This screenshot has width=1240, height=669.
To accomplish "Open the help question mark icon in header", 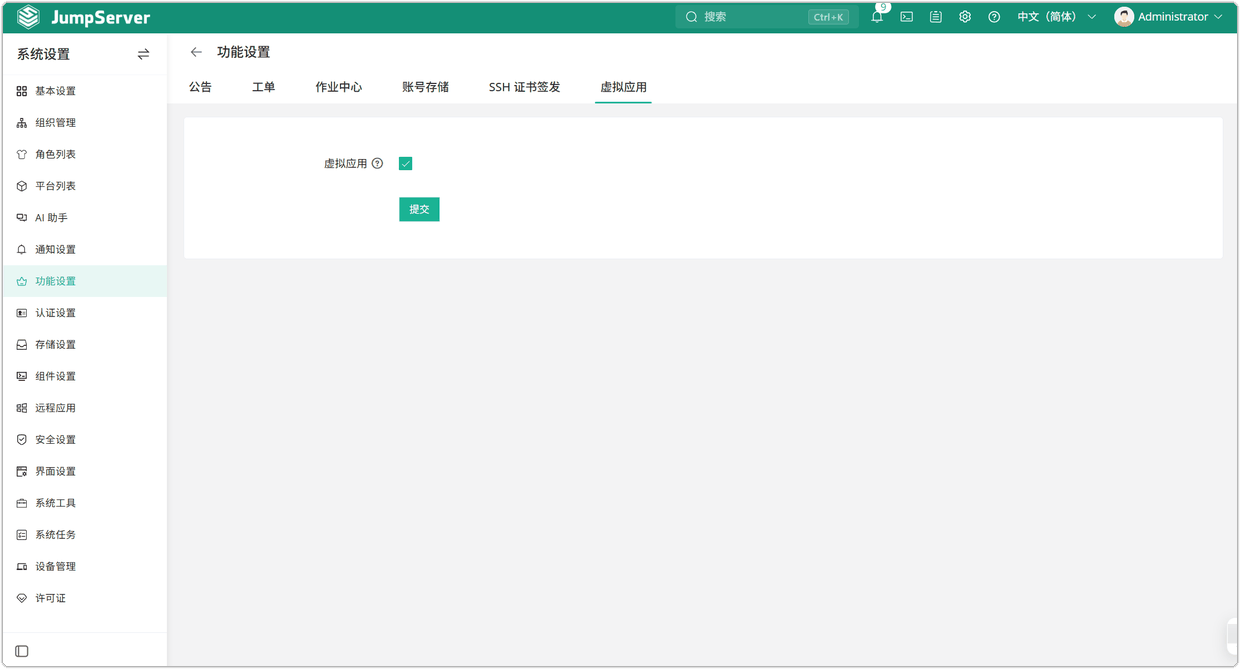I will coord(994,17).
